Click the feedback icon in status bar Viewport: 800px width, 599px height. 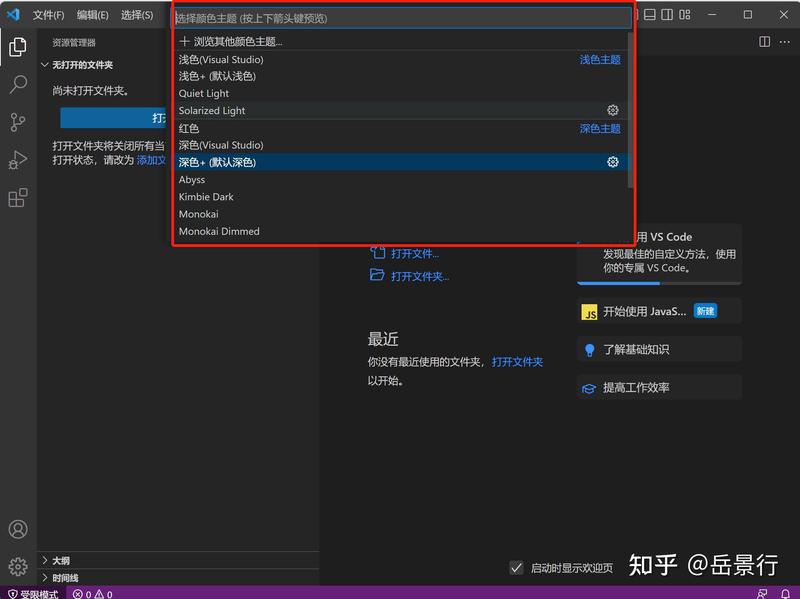[762, 593]
